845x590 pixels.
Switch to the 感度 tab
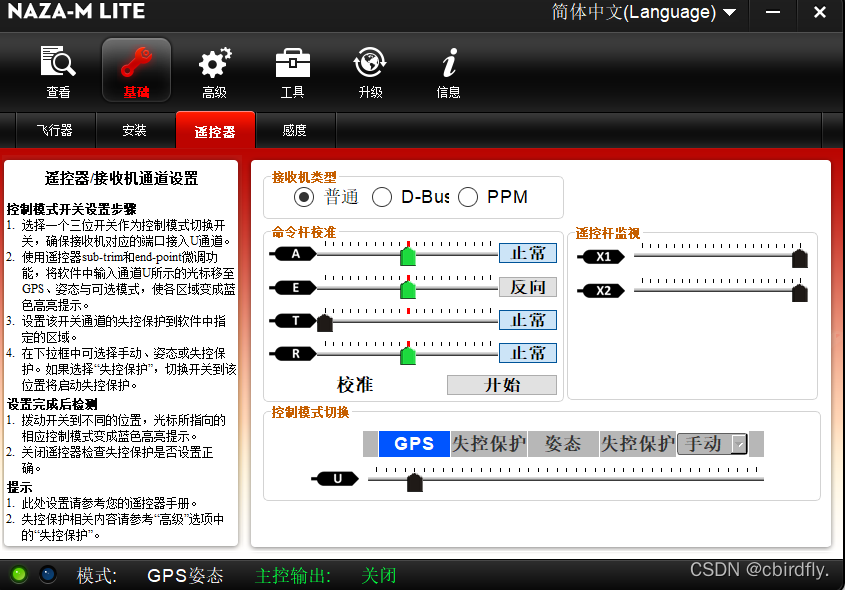(295, 130)
